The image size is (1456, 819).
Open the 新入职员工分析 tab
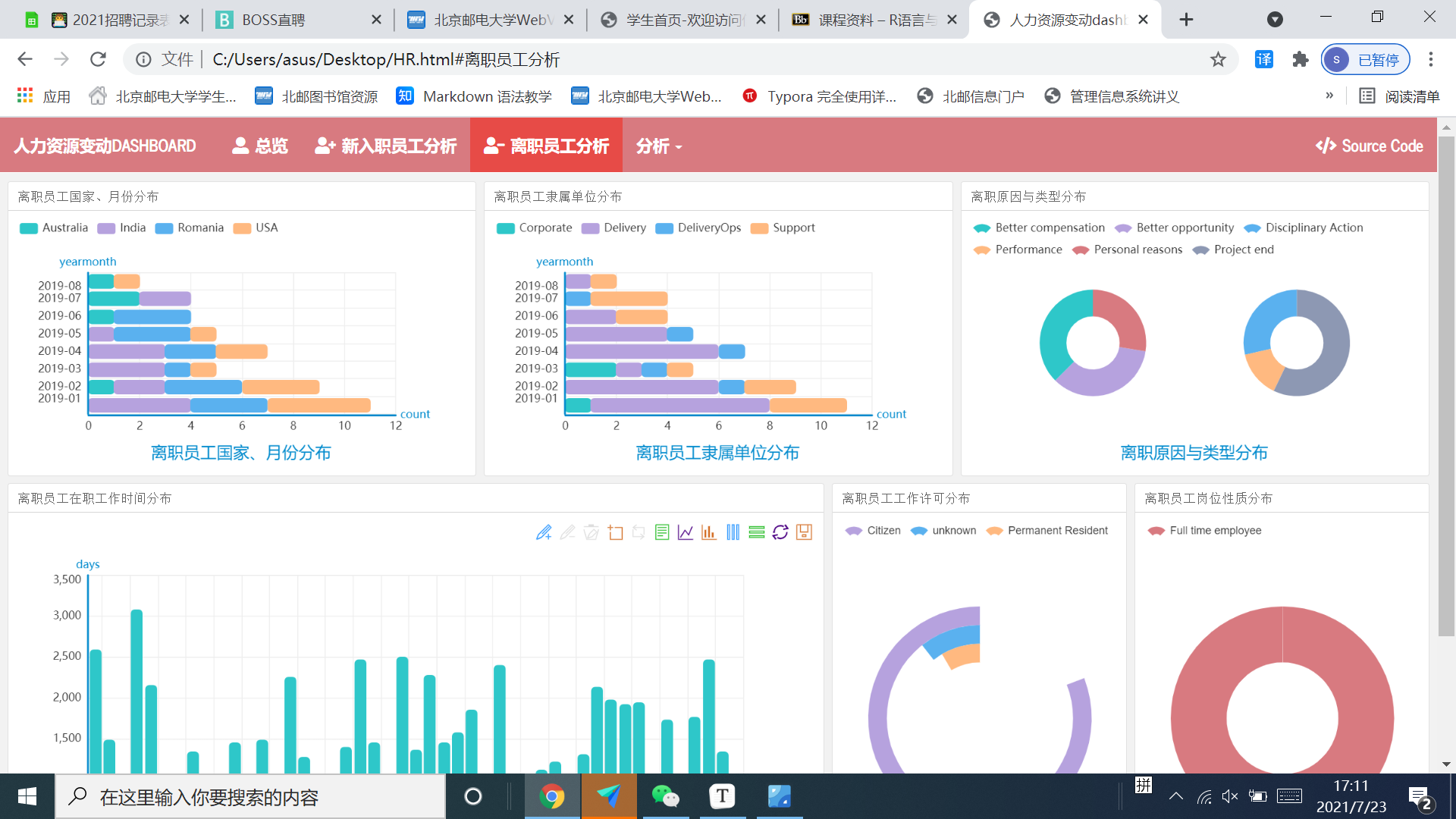point(386,146)
